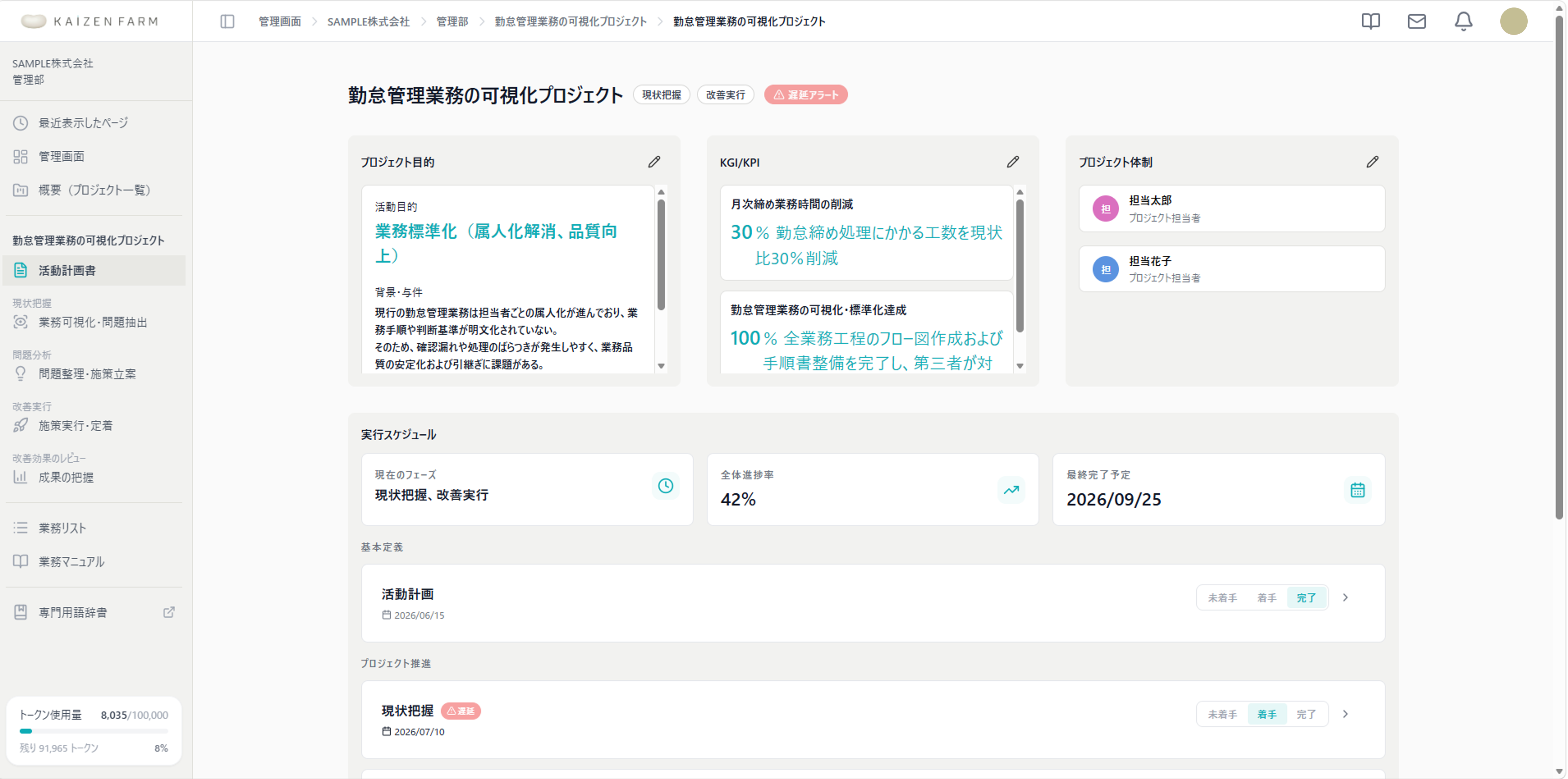This screenshot has width=1568, height=779.
Task: Click the external link icon beside 専門用語辞書
Action: pyautogui.click(x=169, y=612)
